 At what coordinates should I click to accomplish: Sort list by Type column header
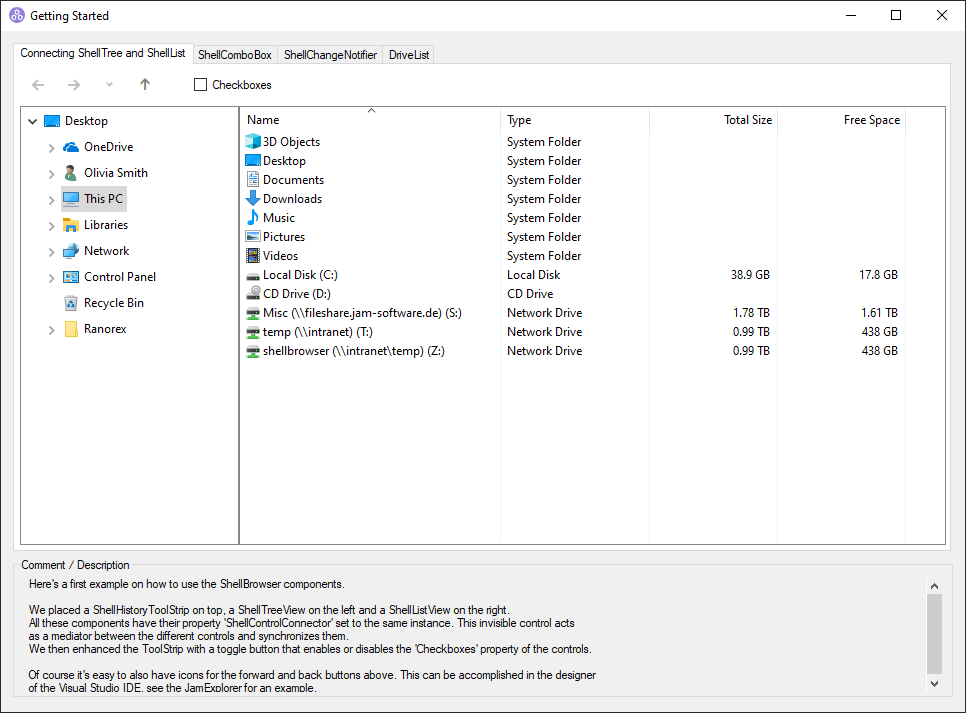tap(519, 120)
